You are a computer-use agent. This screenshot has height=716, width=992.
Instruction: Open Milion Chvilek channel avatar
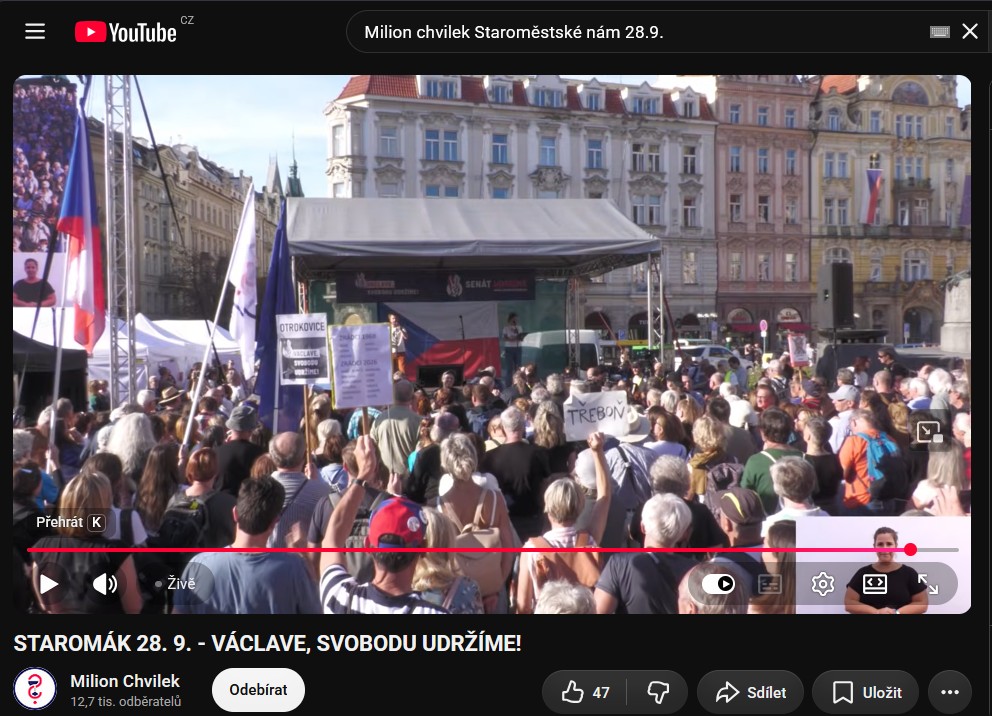35,689
